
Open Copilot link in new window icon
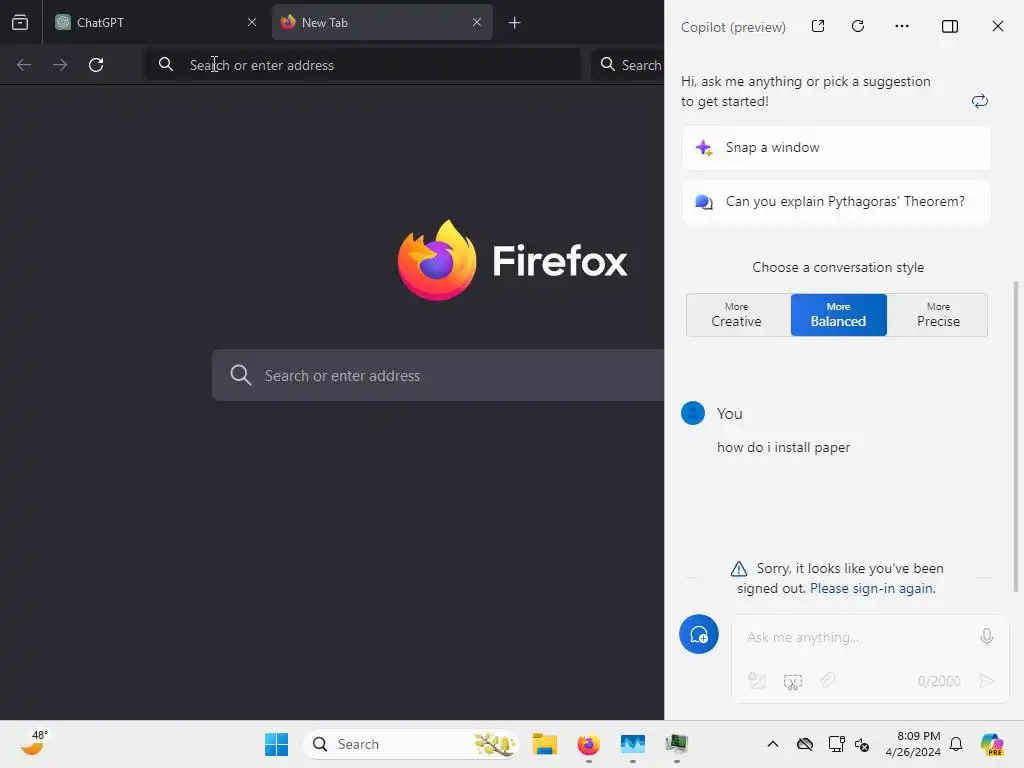click(x=818, y=26)
